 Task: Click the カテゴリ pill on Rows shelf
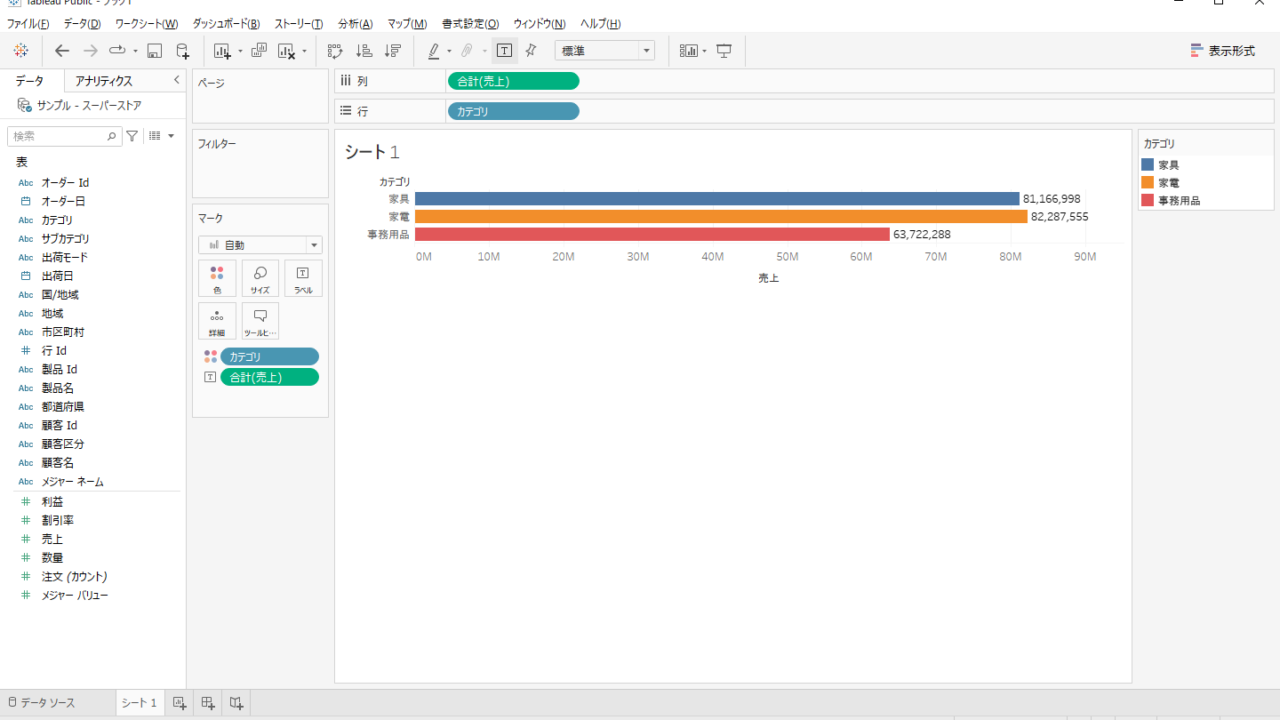(x=513, y=112)
